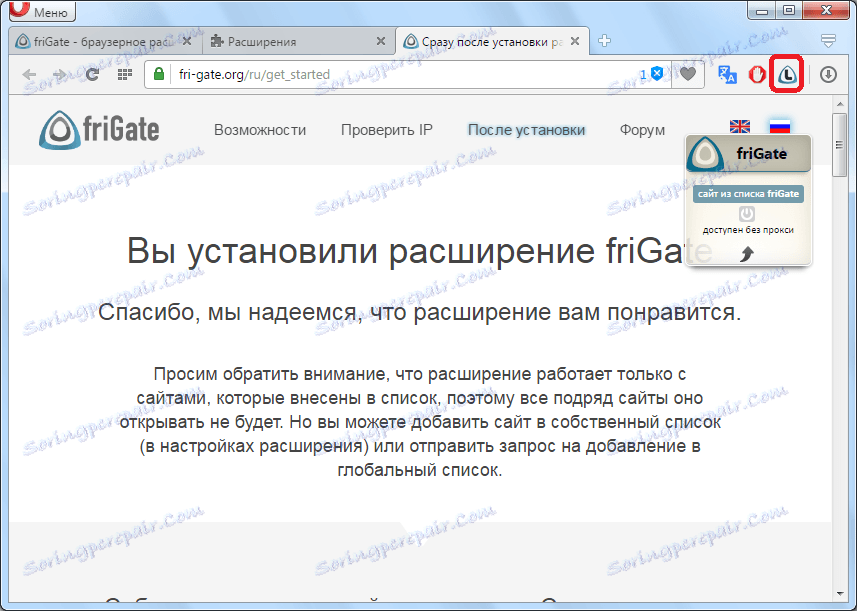Reload the current page
Viewport: 857px width, 611px height.
[92, 74]
